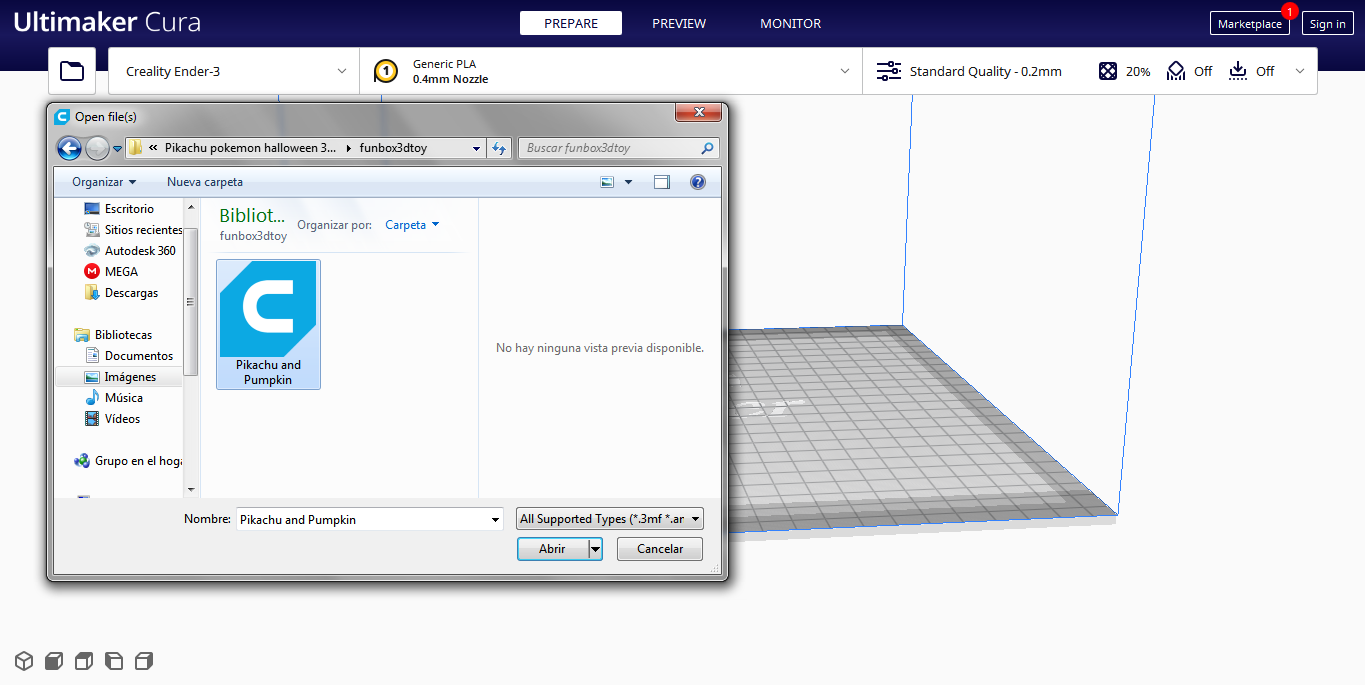
Task: Open the Carpeta arrange-by dropdown
Action: [412, 225]
